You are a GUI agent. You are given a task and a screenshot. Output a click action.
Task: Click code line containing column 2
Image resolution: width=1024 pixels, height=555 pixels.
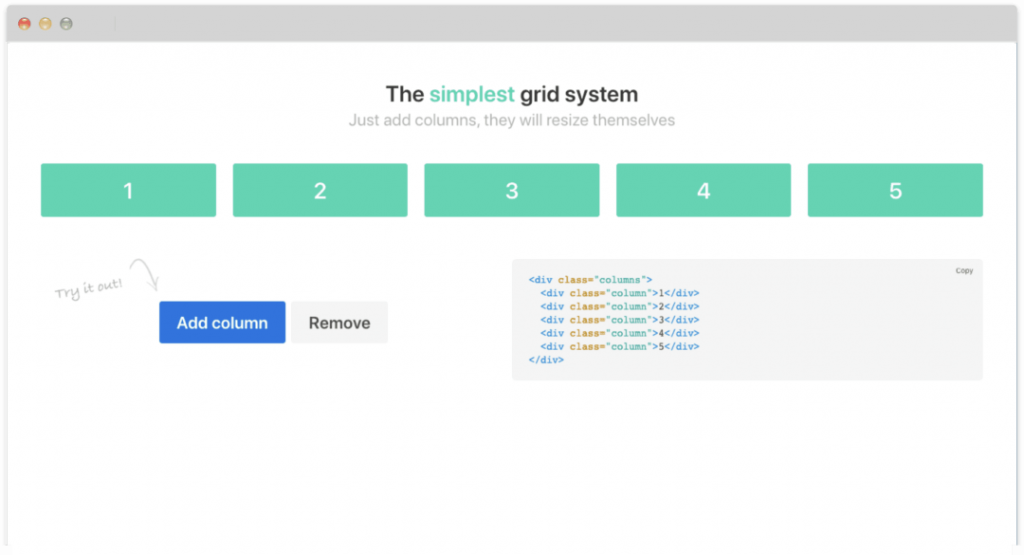[x=620, y=306]
